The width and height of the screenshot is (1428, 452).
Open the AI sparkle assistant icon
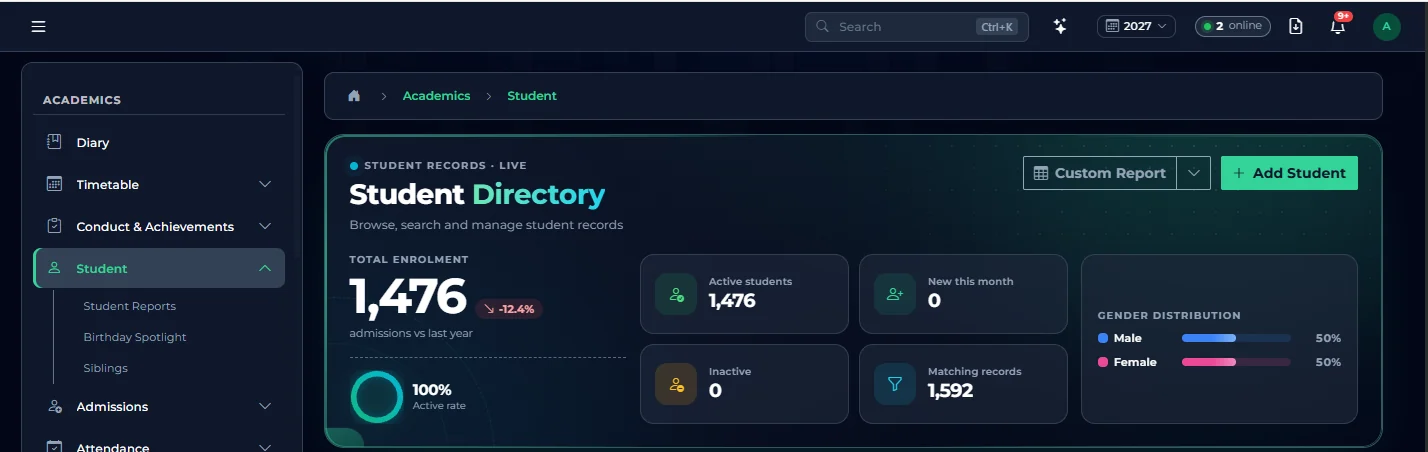pos(1060,27)
